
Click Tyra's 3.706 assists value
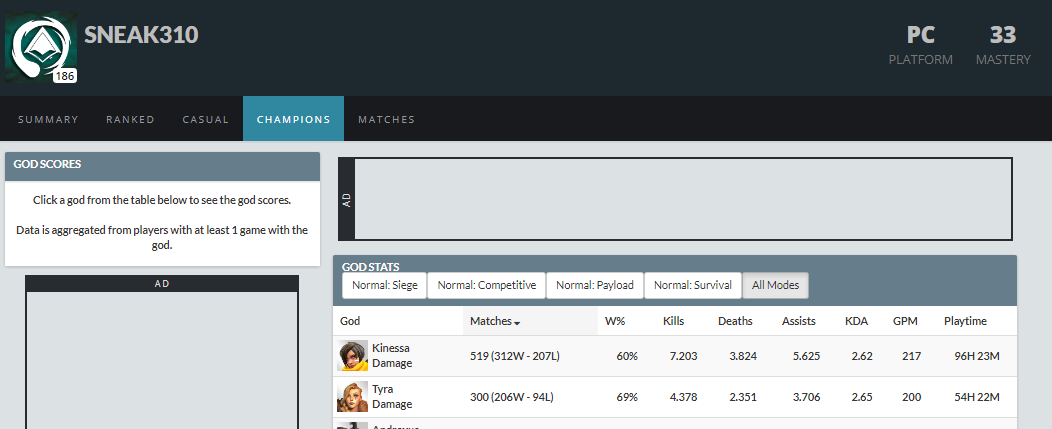click(806, 397)
